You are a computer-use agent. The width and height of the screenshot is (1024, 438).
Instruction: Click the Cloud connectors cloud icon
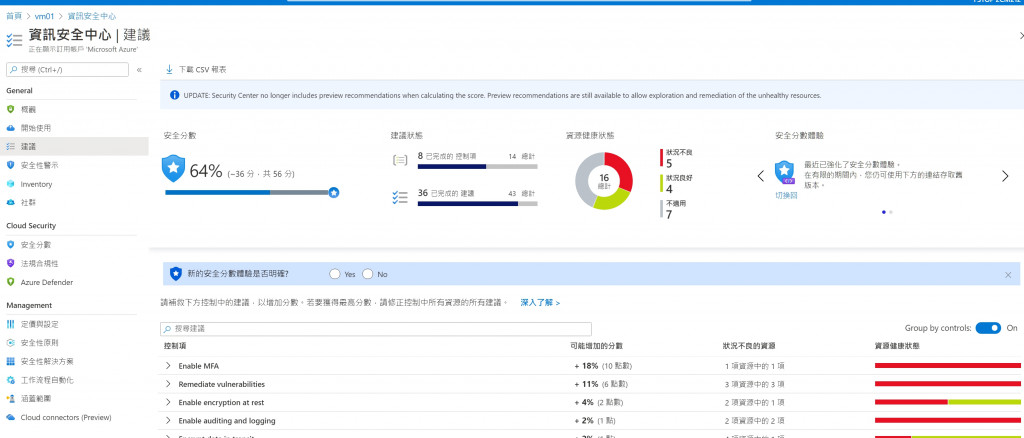coord(10,417)
